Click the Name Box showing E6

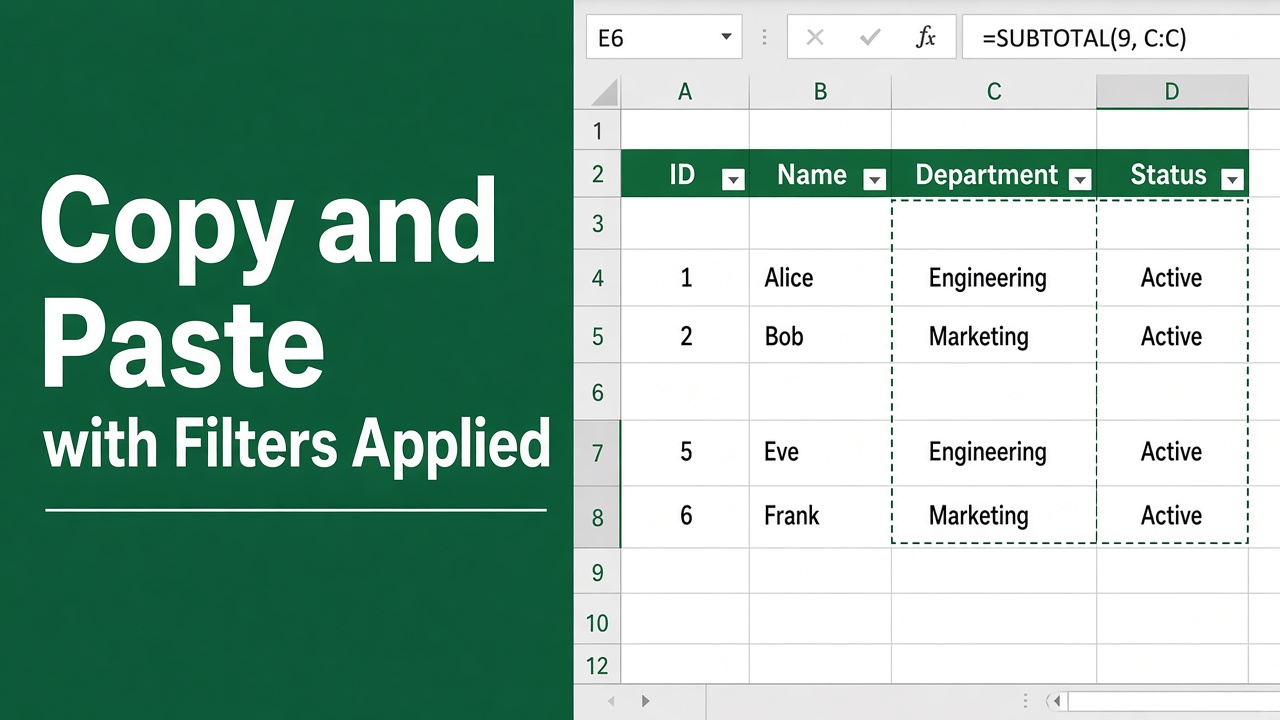[x=664, y=38]
